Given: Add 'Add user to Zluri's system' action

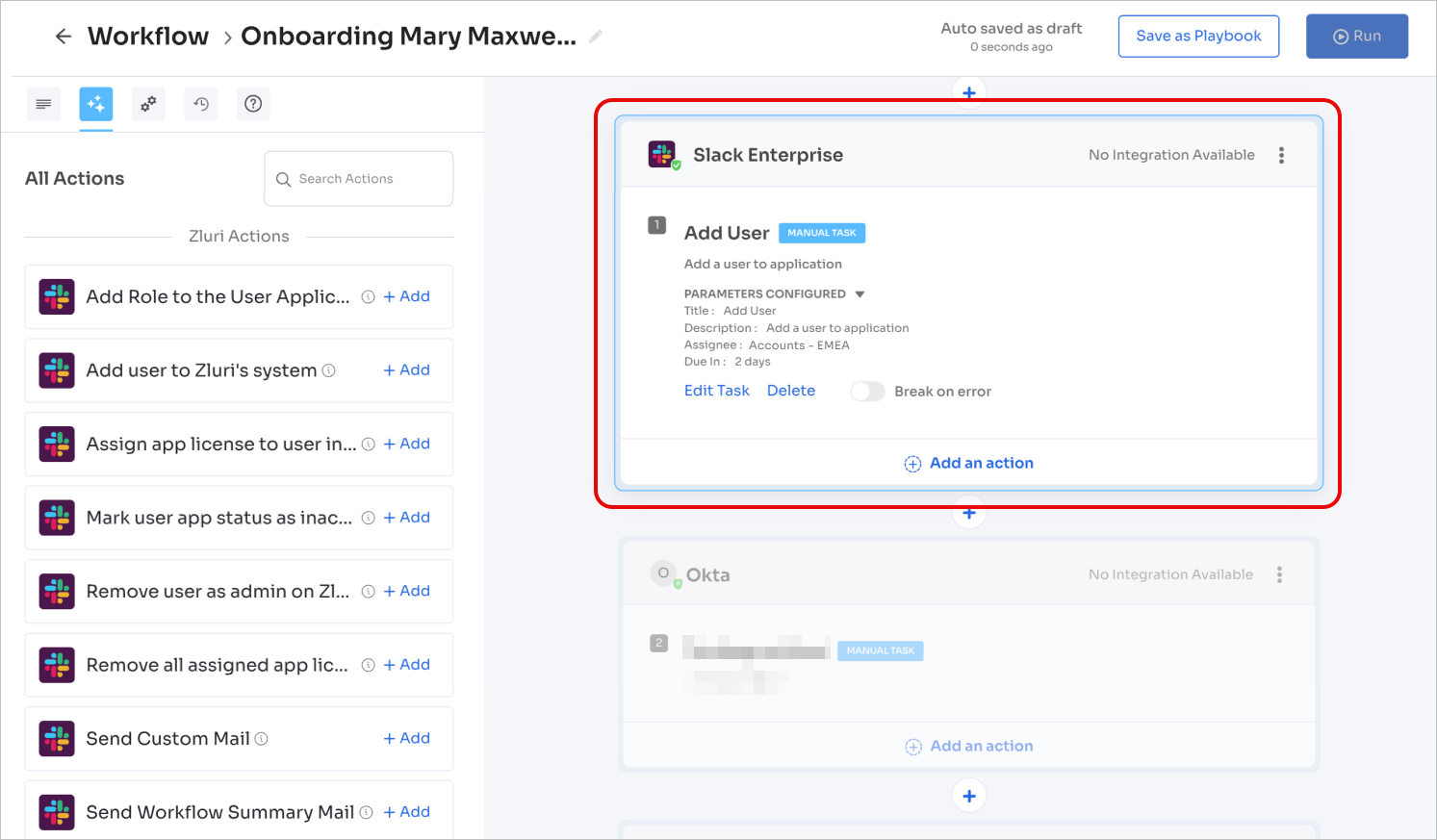Looking at the screenshot, I should pyautogui.click(x=407, y=370).
